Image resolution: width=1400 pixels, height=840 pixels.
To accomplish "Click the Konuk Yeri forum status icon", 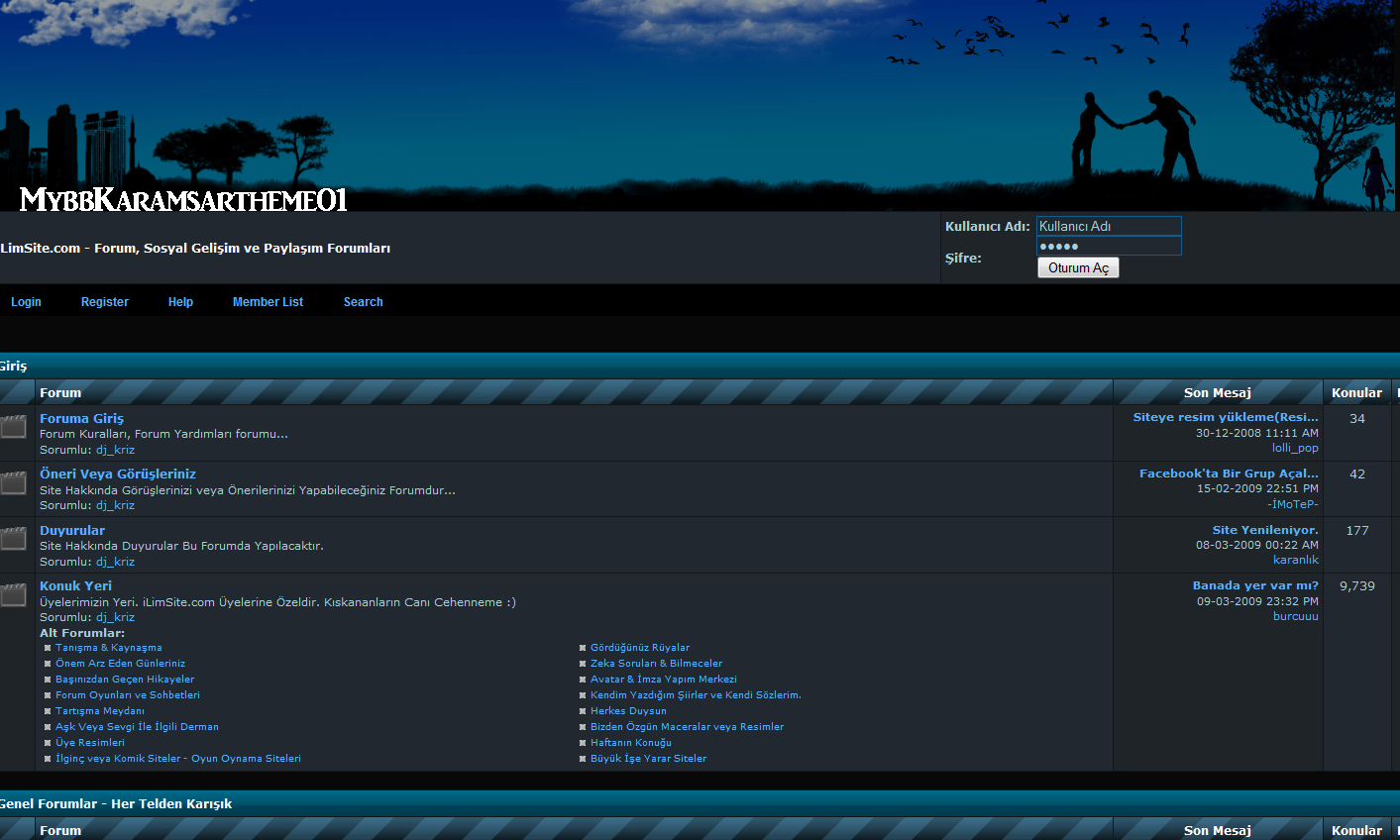I will [x=14, y=594].
